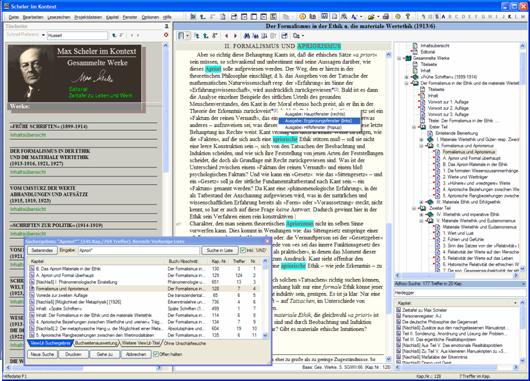The image size is (530, 381).
Task: Select 'Inhaltsübersicht' at tree top
Action: pos(435,46)
